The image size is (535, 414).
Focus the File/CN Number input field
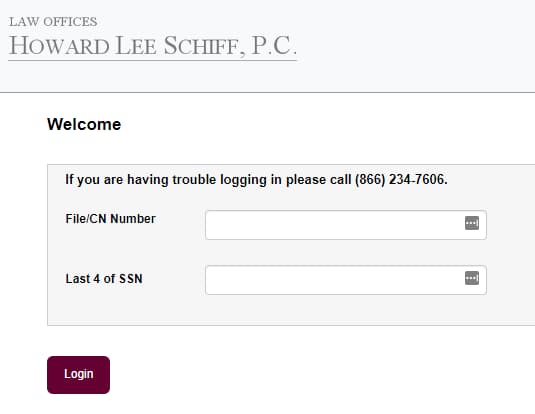point(346,225)
